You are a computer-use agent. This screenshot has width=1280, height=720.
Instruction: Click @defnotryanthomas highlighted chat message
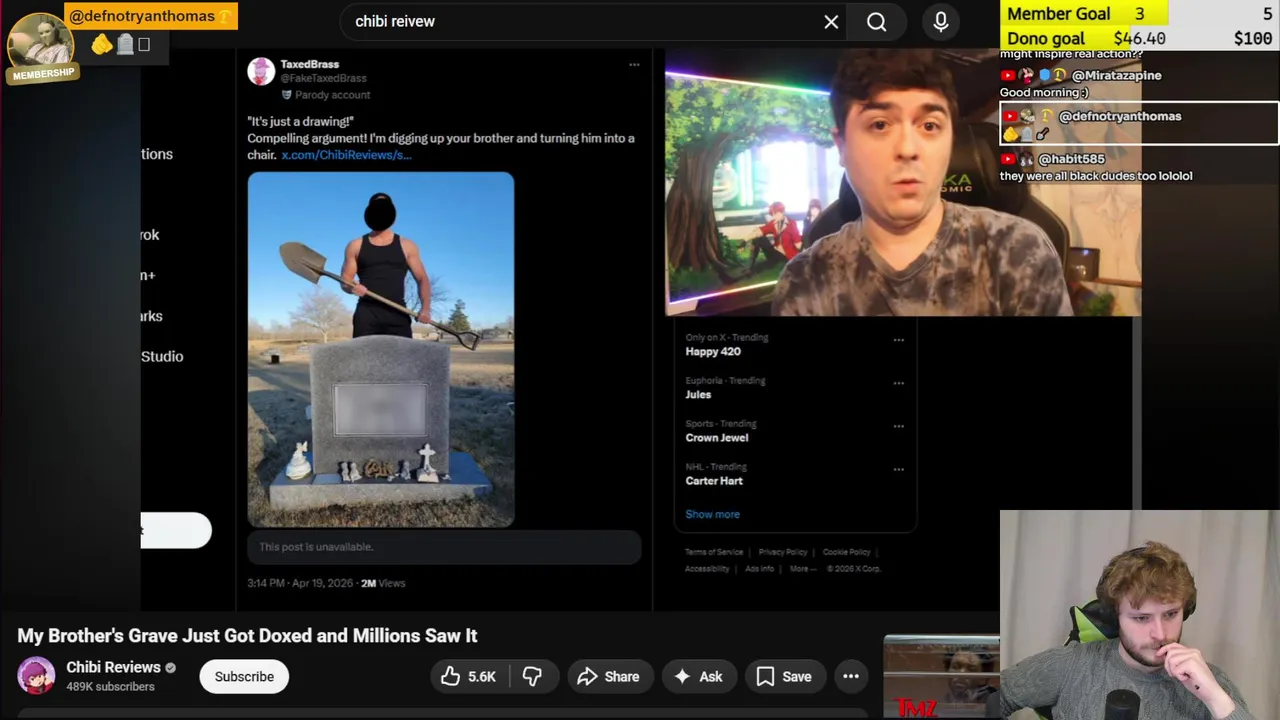pos(1139,124)
